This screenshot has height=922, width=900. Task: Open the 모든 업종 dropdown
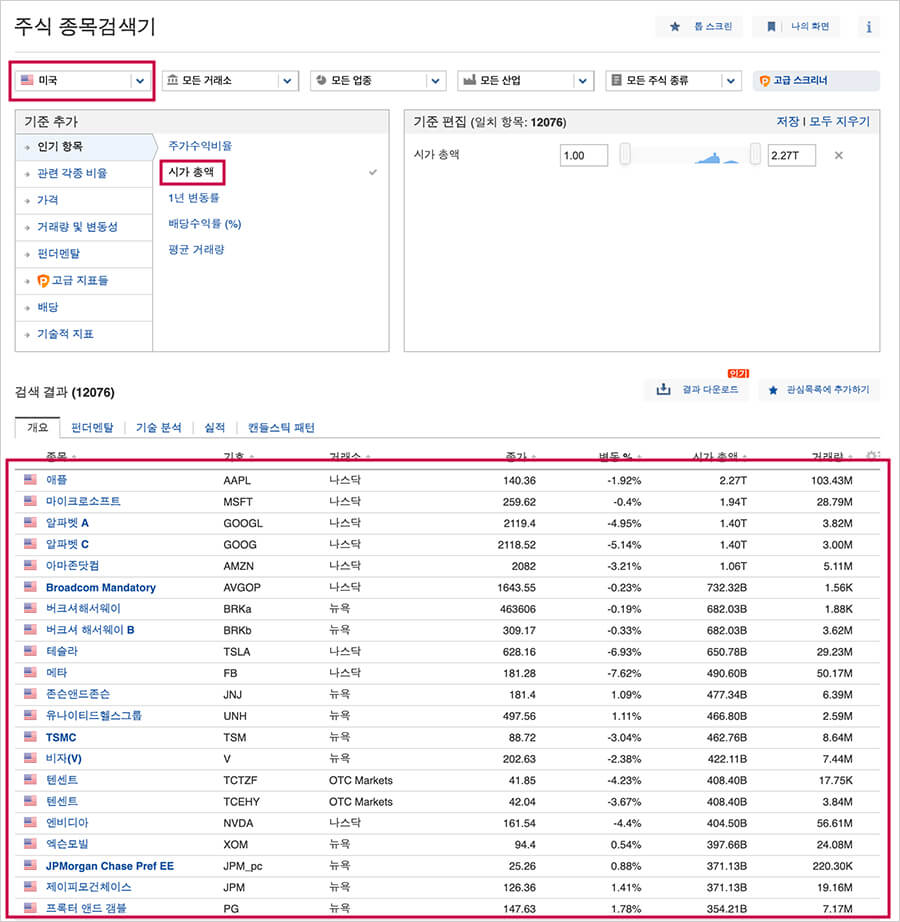coord(378,81)
